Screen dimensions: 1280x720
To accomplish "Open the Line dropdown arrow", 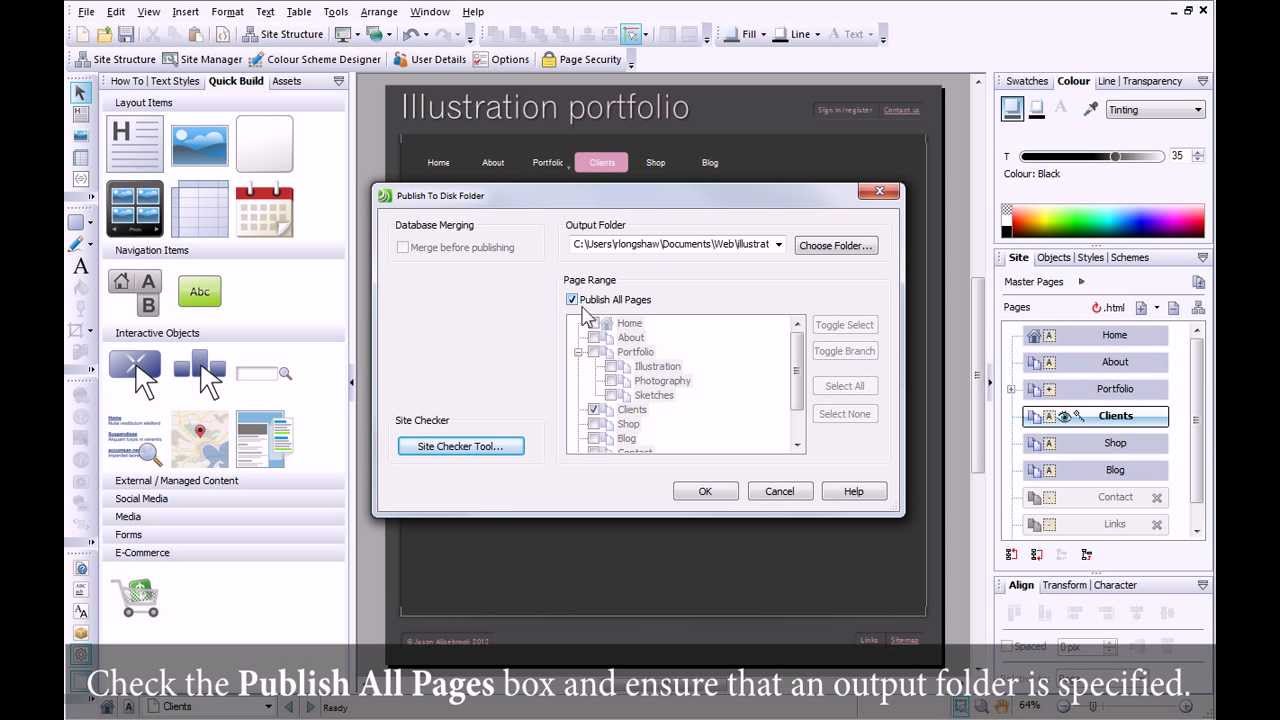I will click(x=817, y=35).
